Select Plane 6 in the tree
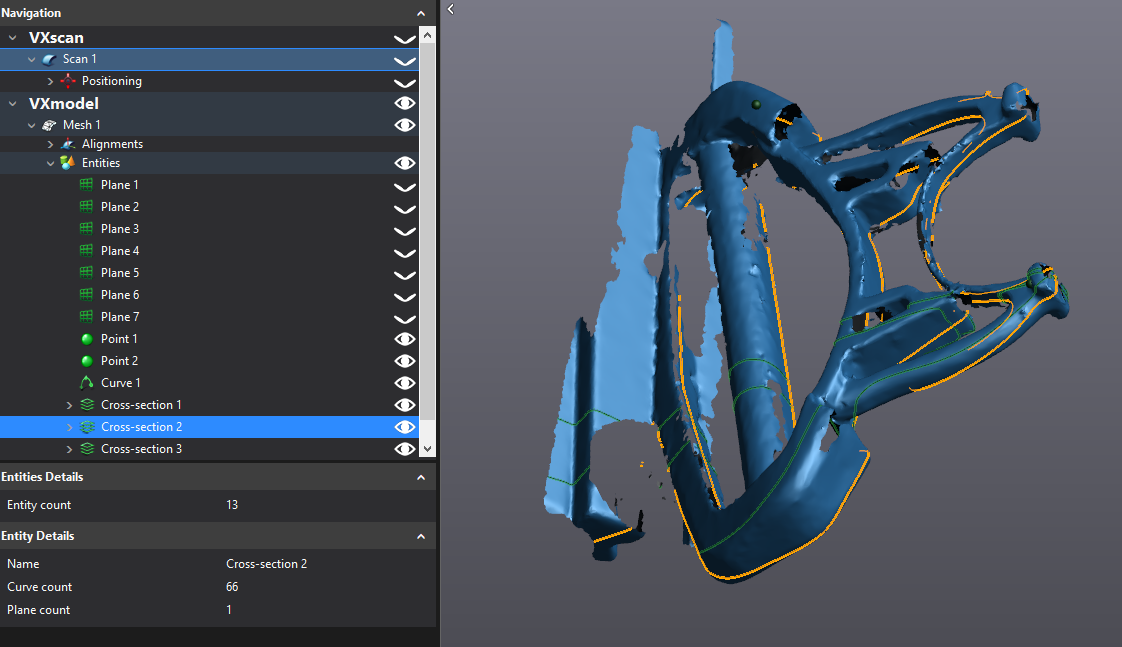This screenshot has height=647, width=1122. [x=119, y=295]
